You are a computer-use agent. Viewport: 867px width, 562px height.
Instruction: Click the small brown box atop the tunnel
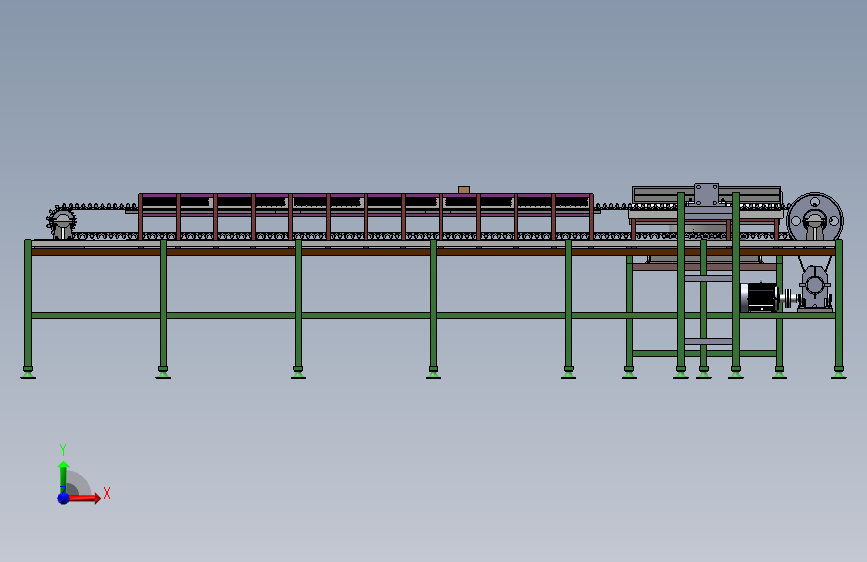pyautogui.click(x=464, y=190)
